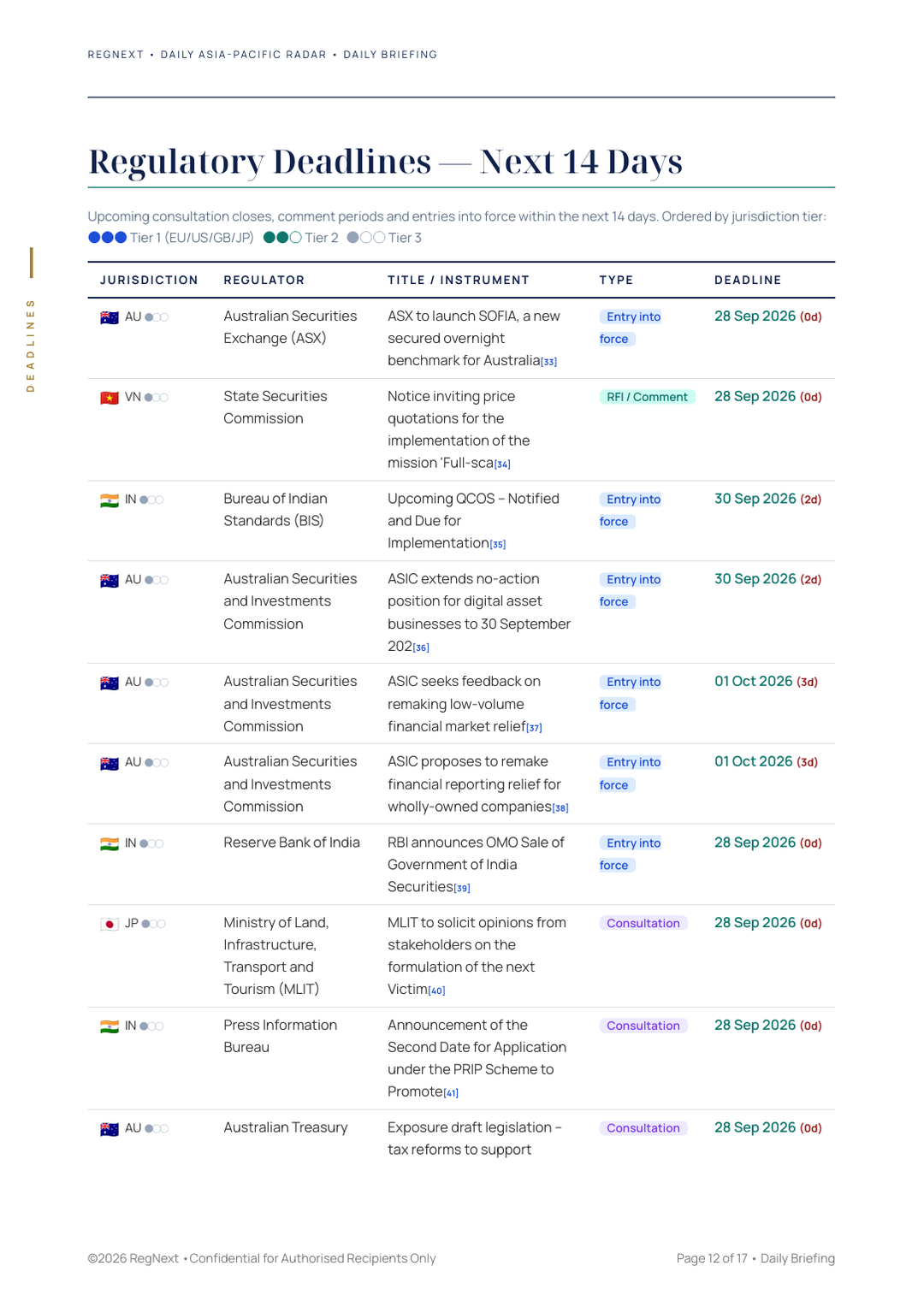Click the tier dots beside VN
The height and width of the screenshot is (1307, 924).
pos(157,398)
